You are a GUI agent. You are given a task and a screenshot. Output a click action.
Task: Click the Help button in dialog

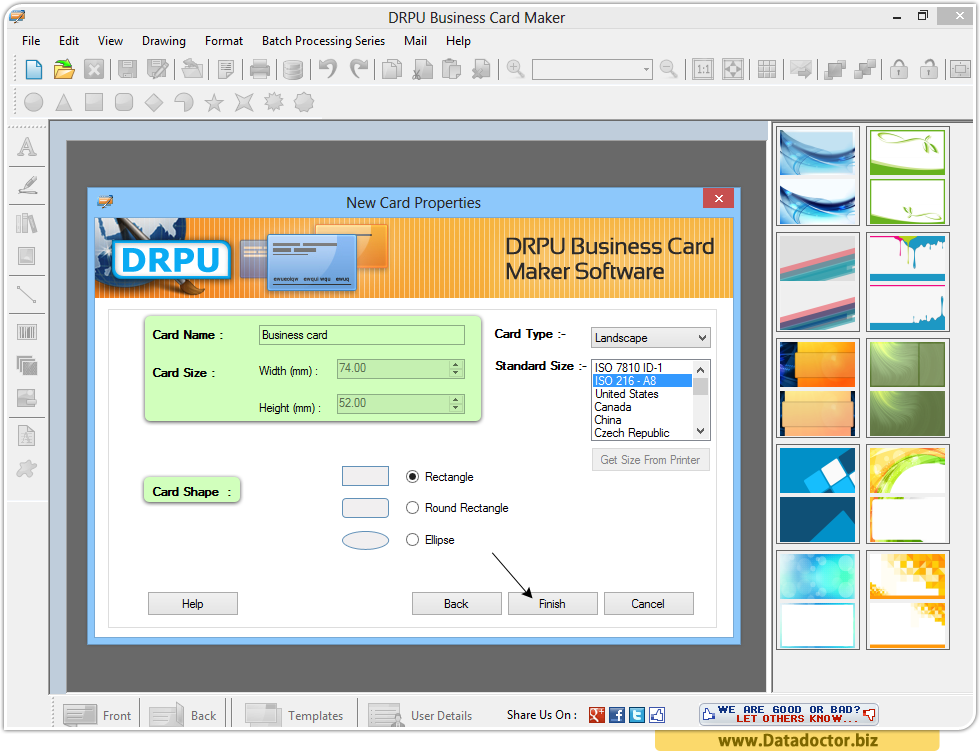point(192,604)
